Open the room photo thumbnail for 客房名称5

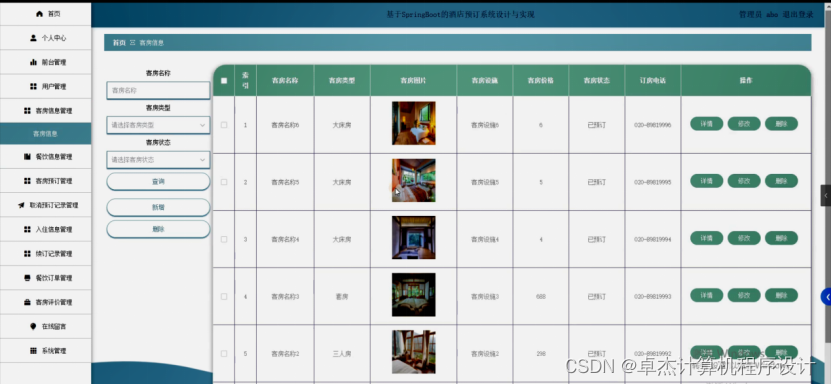coord(413,180)
